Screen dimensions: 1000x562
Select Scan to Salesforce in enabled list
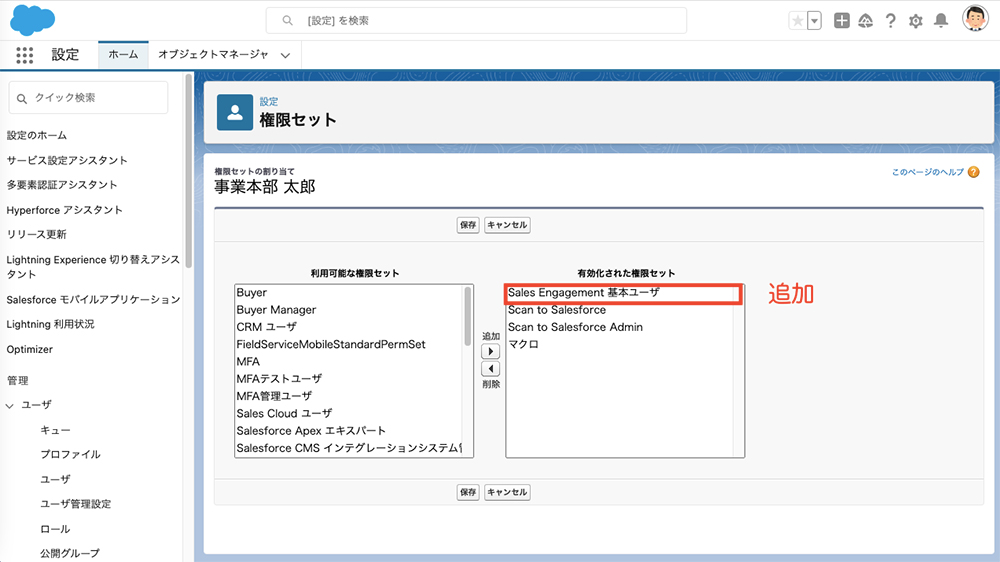557,310
